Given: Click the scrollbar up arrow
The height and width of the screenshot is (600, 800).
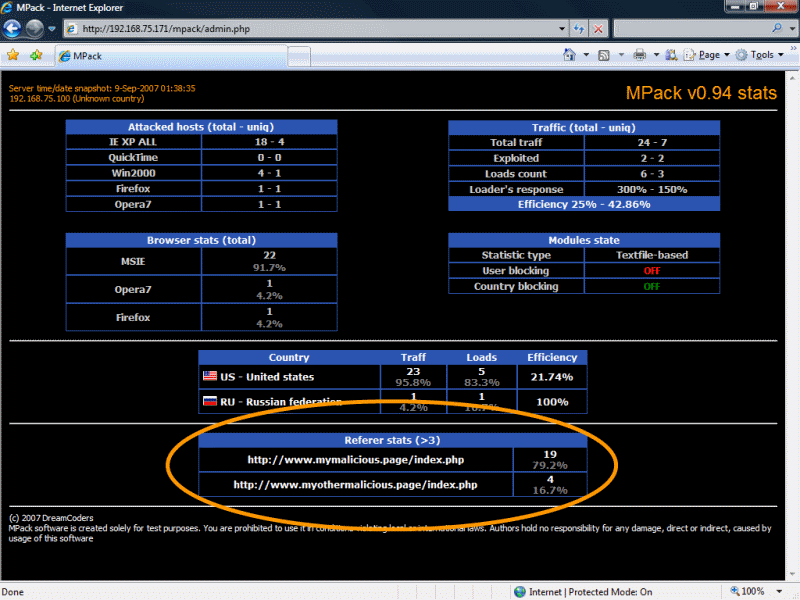Looking at the screenshot, I should (x=792, y=78).
